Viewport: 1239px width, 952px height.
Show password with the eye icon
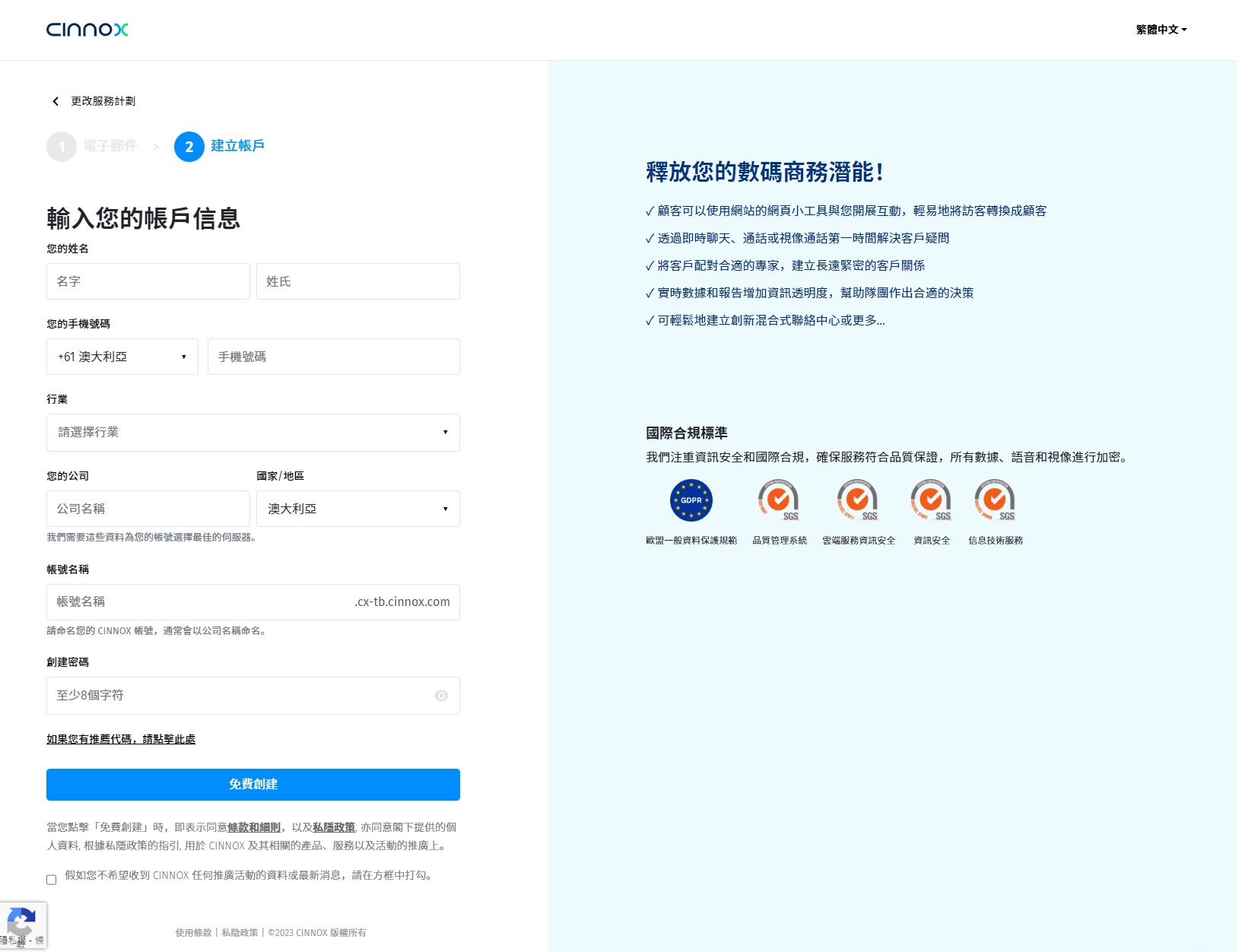[441, 696]
